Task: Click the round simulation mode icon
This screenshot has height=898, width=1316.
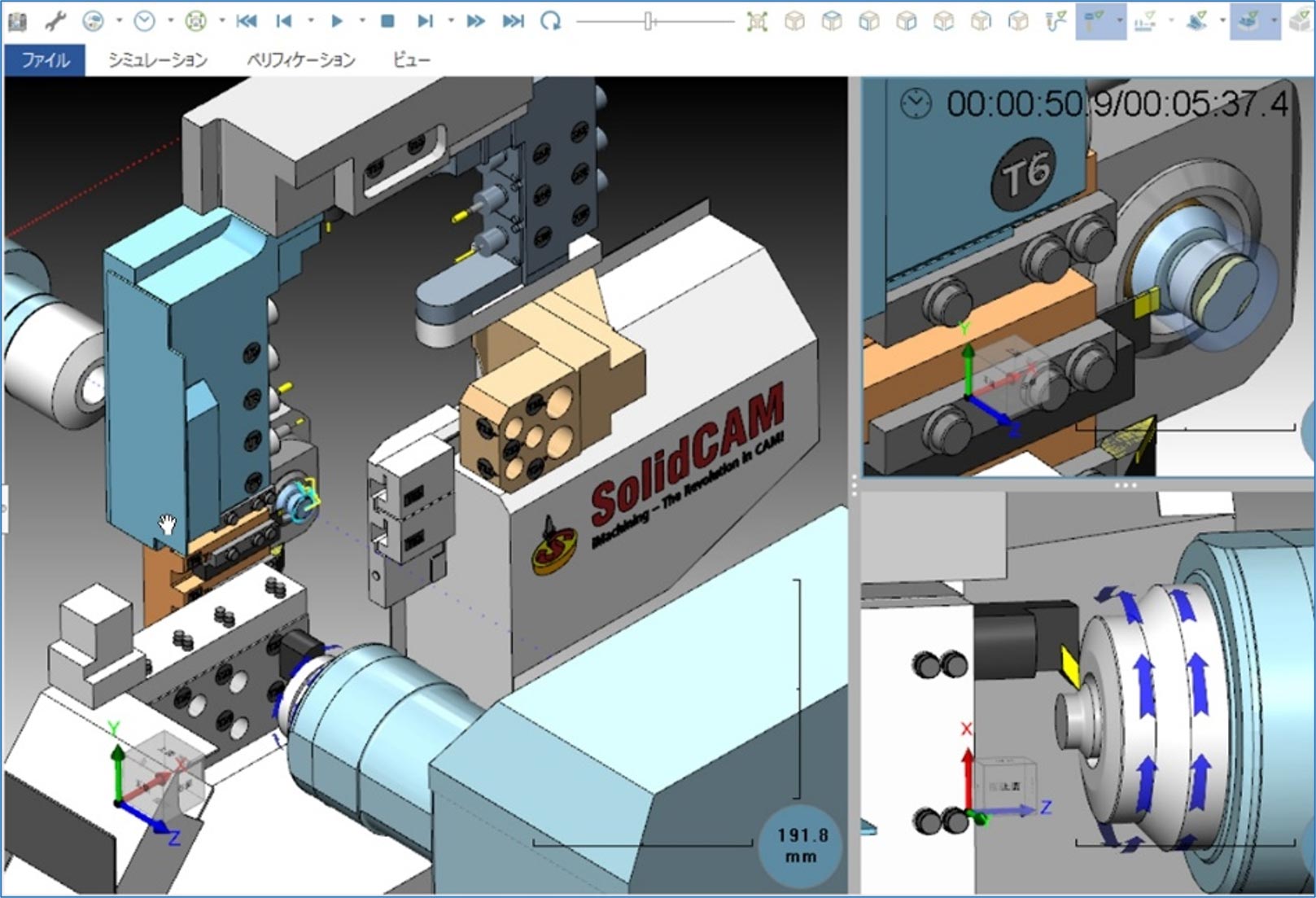Action: pyautogui.click(x=94, y=21)
